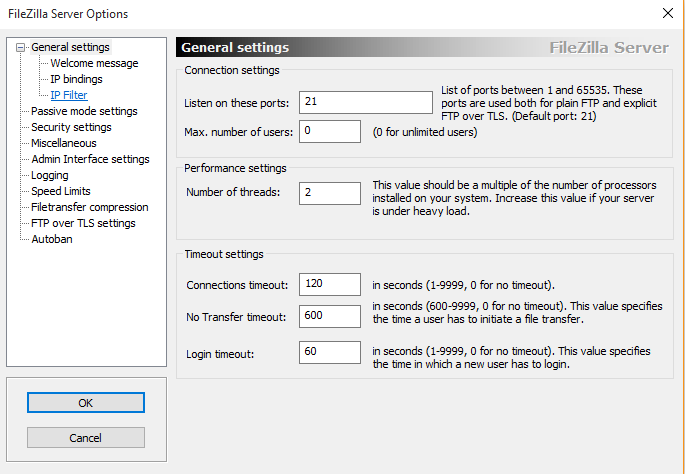685x474 pixels.
Task: Click the Number of threads input
Action: click(329, 193)
